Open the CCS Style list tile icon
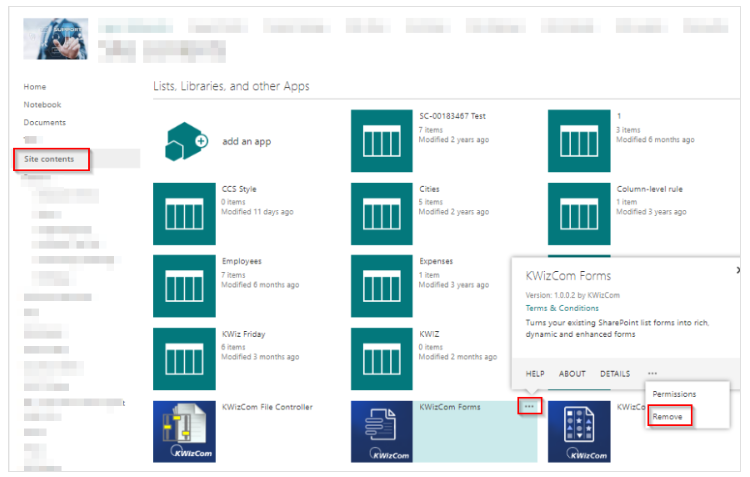Viewport: 750px width, 477px height. (184, 214)
